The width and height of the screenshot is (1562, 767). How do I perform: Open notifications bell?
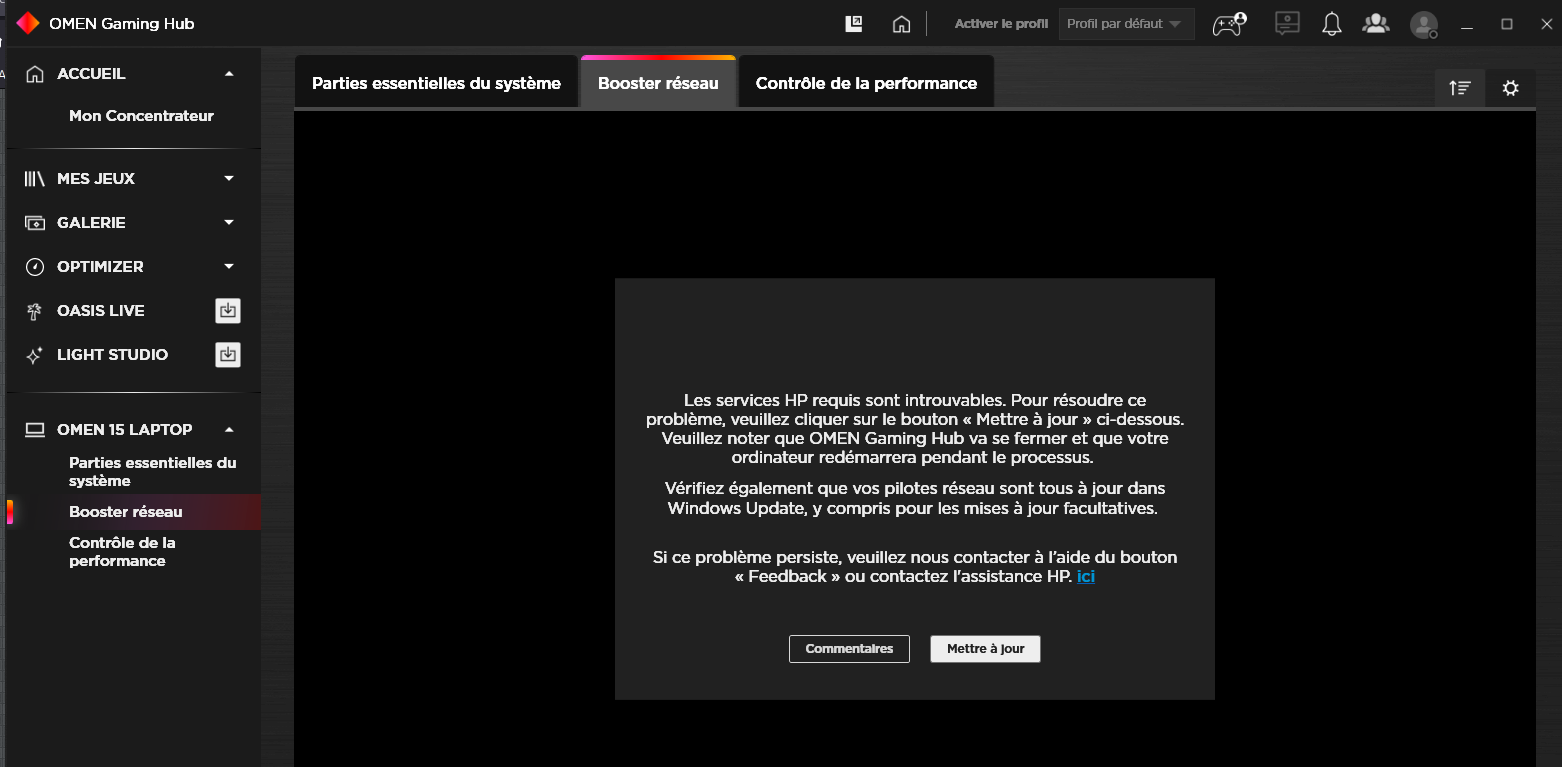point(1331,24)
